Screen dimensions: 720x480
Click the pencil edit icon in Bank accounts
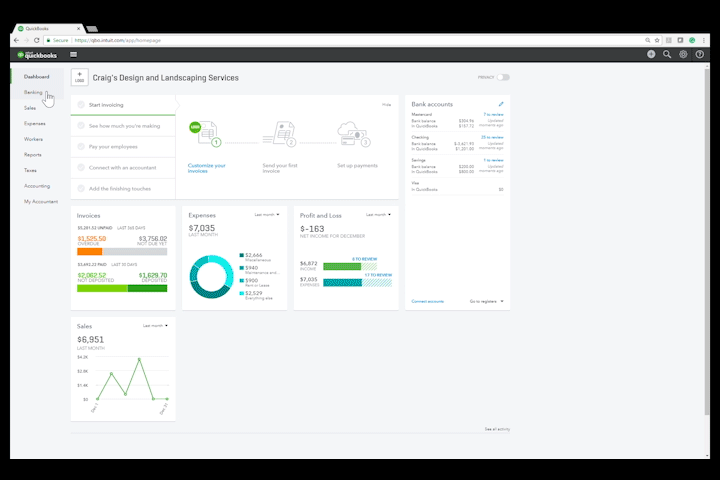coord(501,104)
